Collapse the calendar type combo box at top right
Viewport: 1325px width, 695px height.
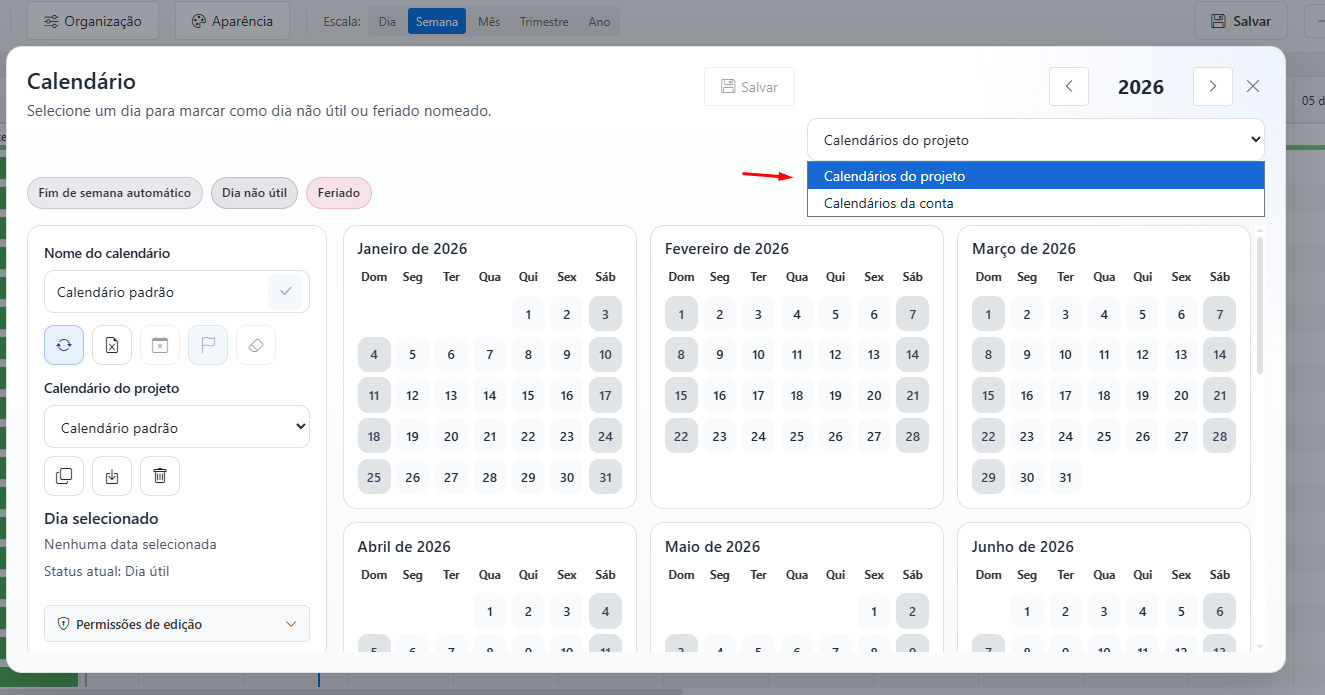[x=1035, y=140]
